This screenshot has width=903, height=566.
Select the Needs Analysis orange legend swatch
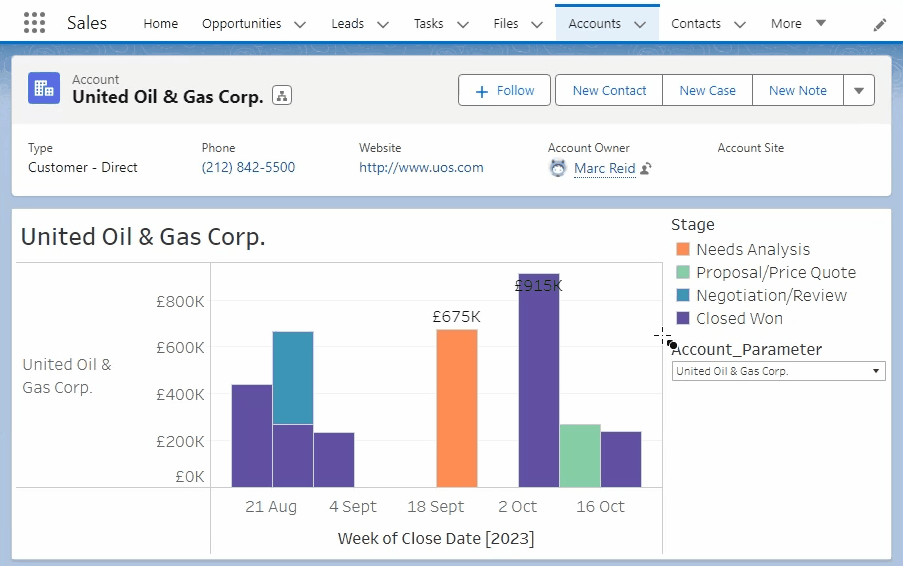(x=683, y=250)
